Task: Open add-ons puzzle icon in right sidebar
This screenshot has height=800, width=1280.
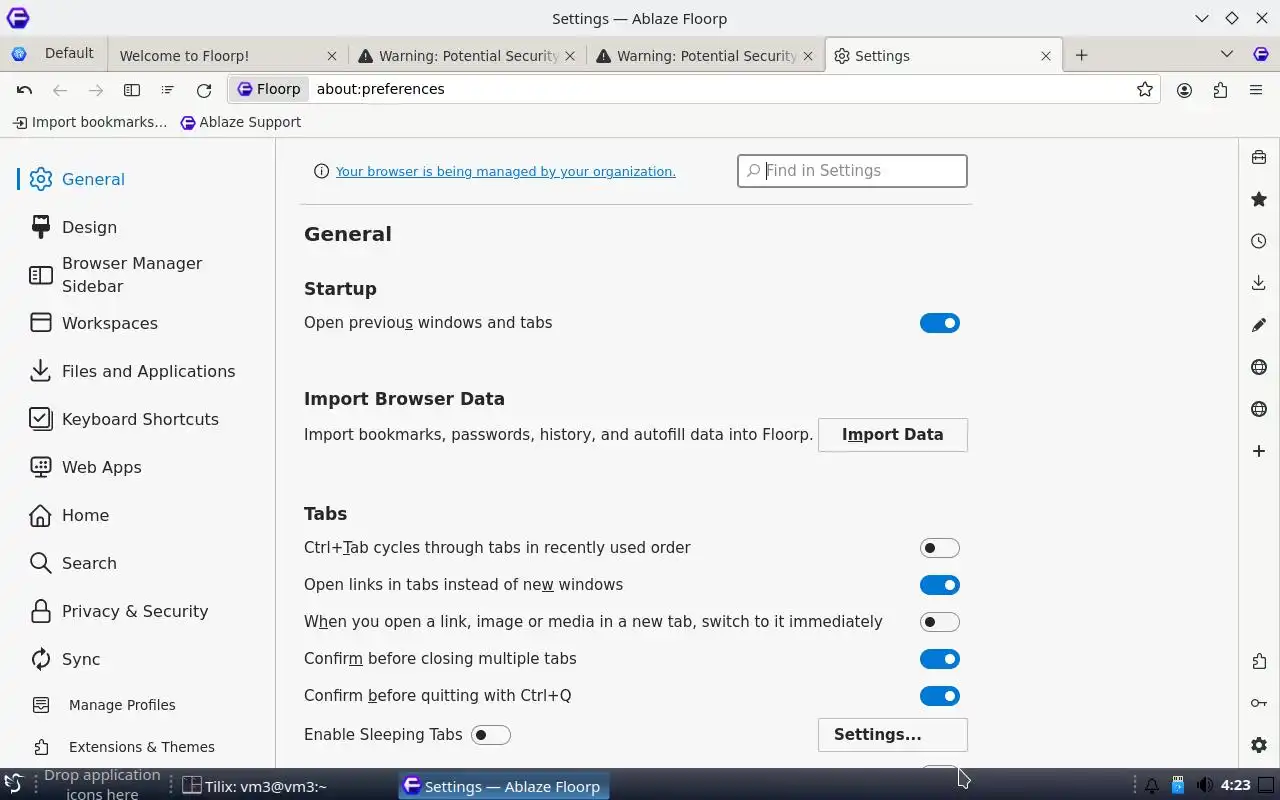Action: (1259, 661)
